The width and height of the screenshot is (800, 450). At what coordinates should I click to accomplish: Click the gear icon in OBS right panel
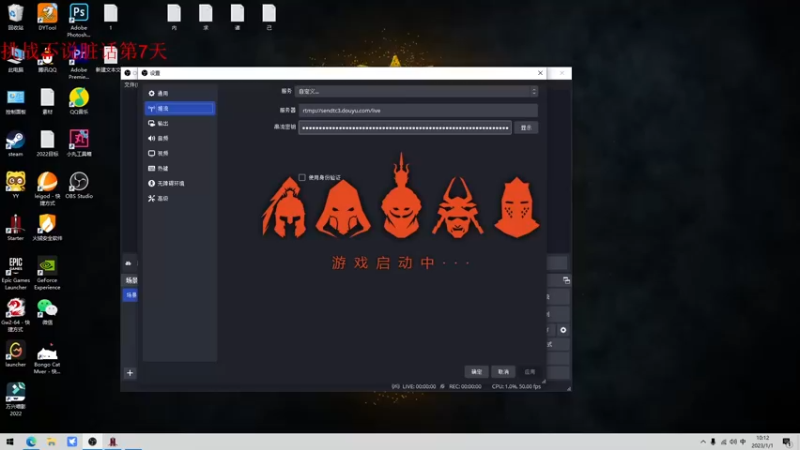563,330
